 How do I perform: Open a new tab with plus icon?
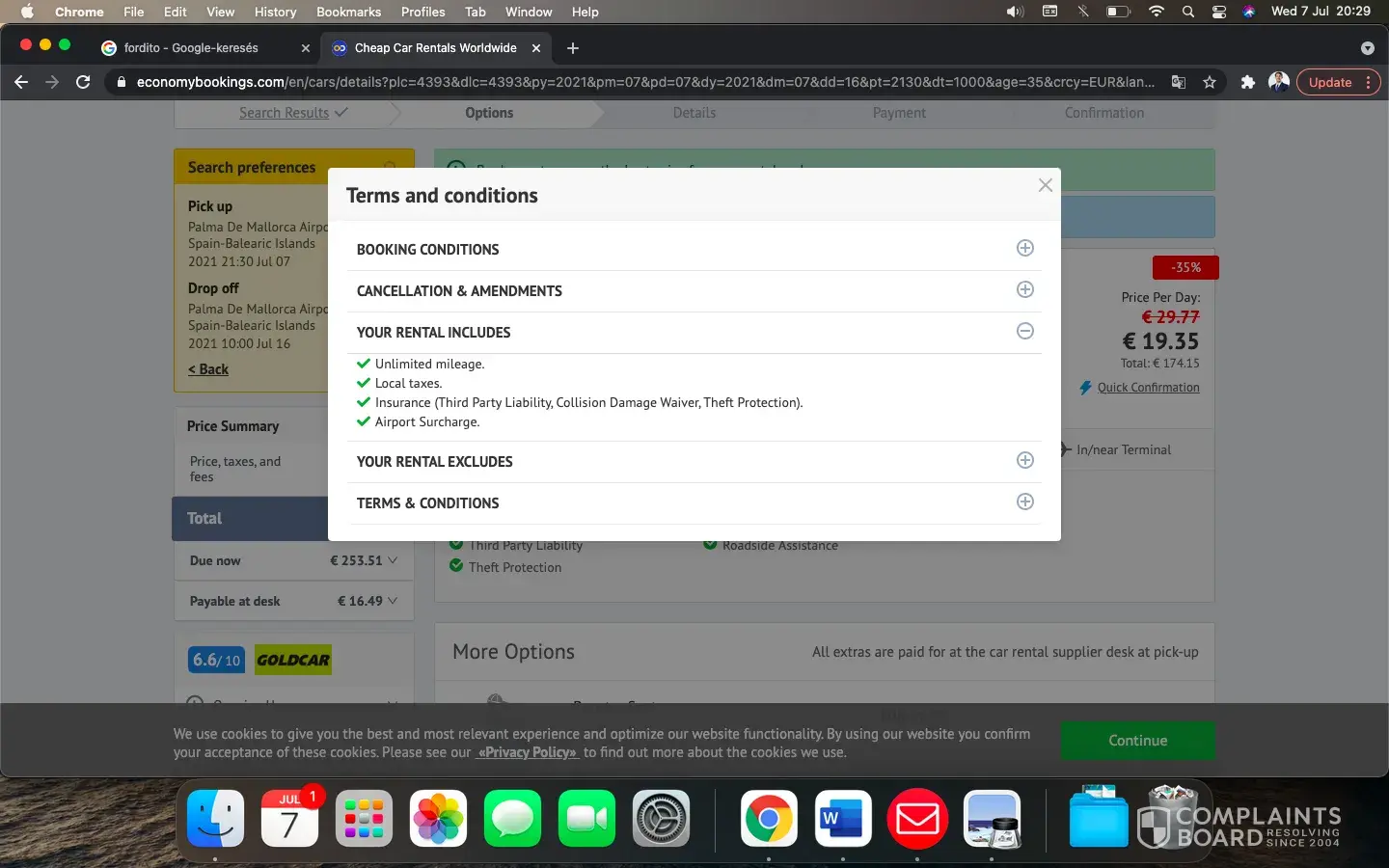click(573, 48)
